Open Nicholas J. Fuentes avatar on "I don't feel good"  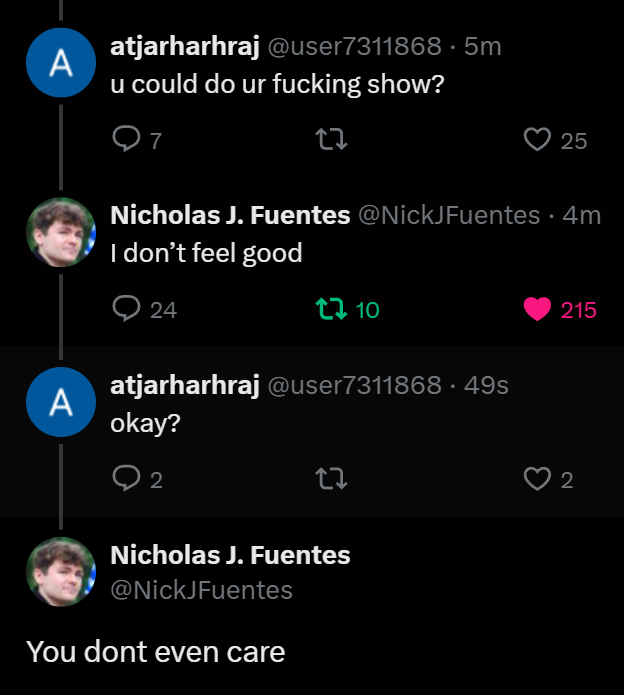point(61,233)
